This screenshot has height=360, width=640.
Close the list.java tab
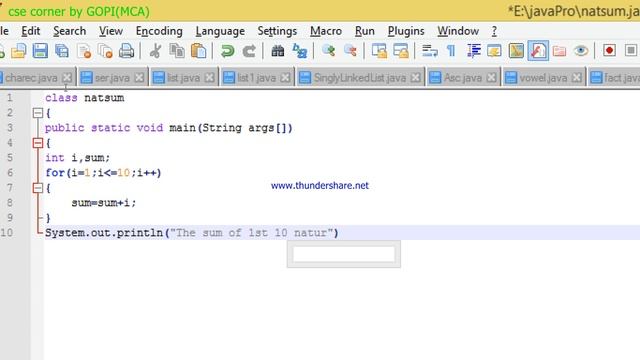pos(209,78)
